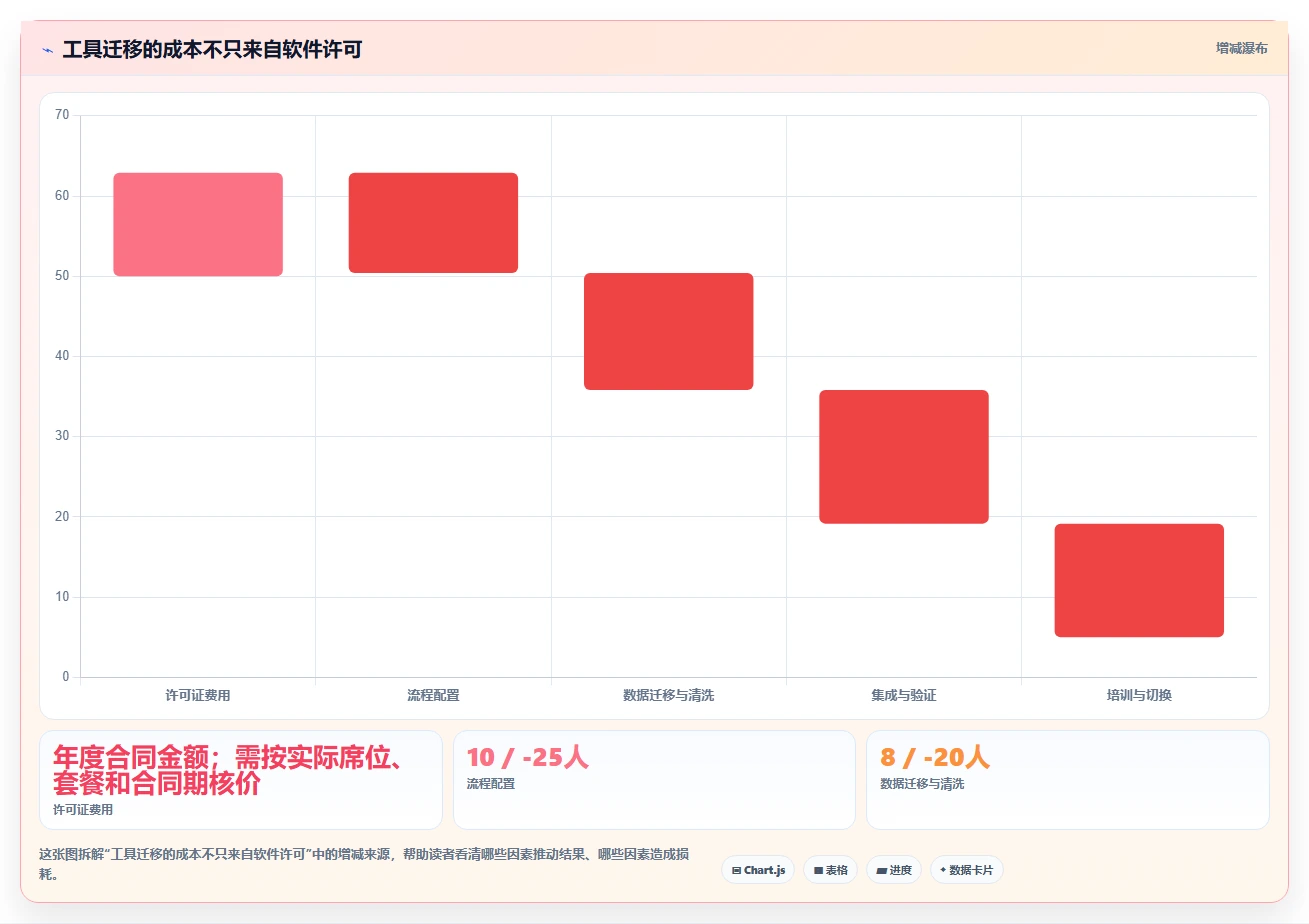Click the description paragraph starting 这张图拆解

pos(363,864)
